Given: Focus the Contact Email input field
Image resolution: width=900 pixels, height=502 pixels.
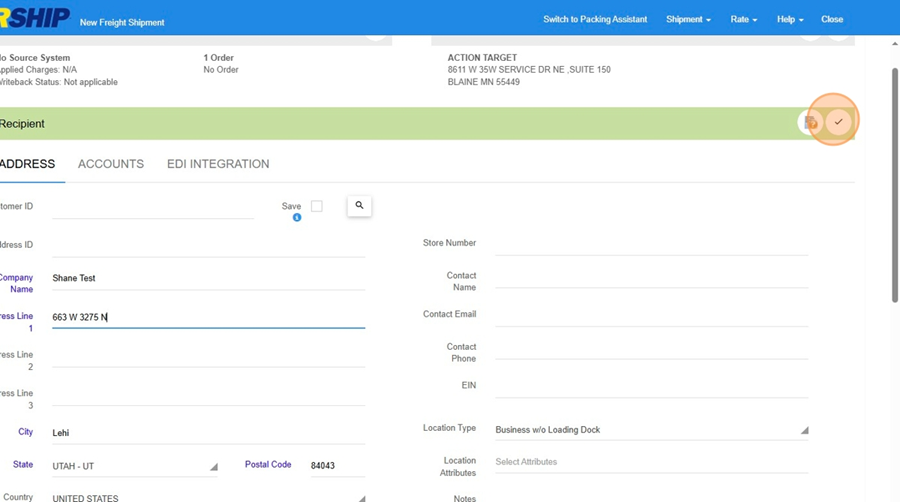Looking at the screenshot, I should point(651,315).
